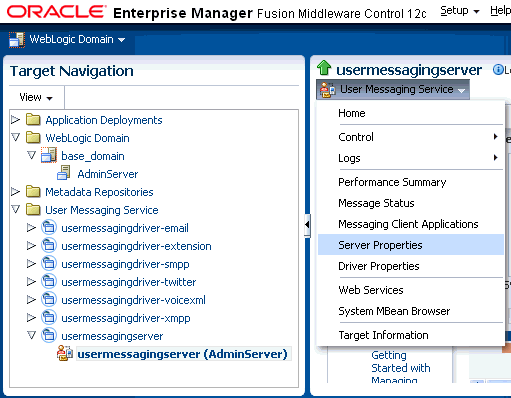Click the base_domain icon in tree
This screenshot has height=398, width=511.
click(49, 155)
